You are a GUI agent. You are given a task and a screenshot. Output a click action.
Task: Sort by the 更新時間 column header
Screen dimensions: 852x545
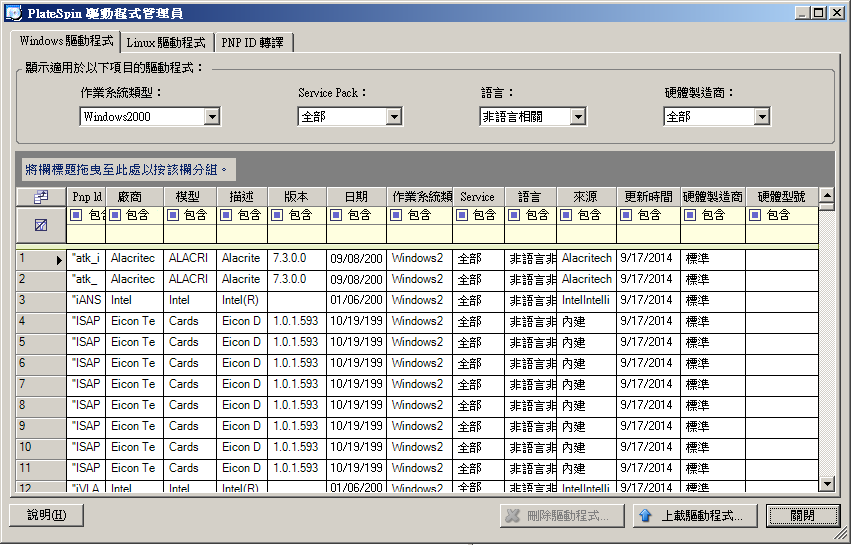coord(648,197)
